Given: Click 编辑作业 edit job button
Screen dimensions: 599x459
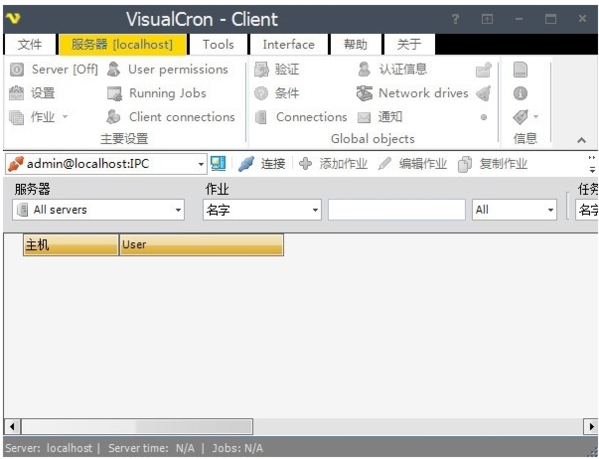Looking at the screenshot, I should point(413,164).
